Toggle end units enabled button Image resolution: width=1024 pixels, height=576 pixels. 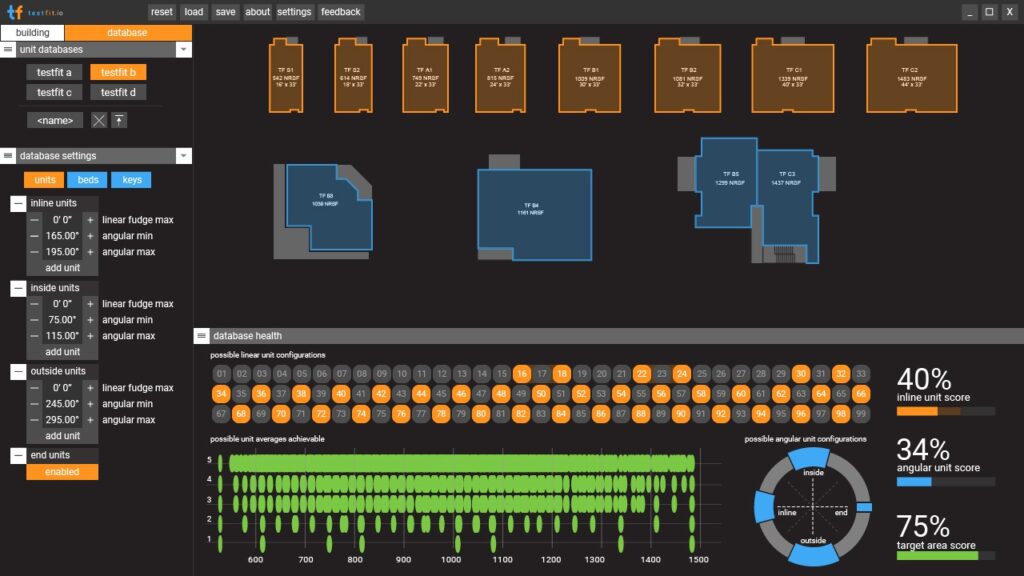[62, 472]
